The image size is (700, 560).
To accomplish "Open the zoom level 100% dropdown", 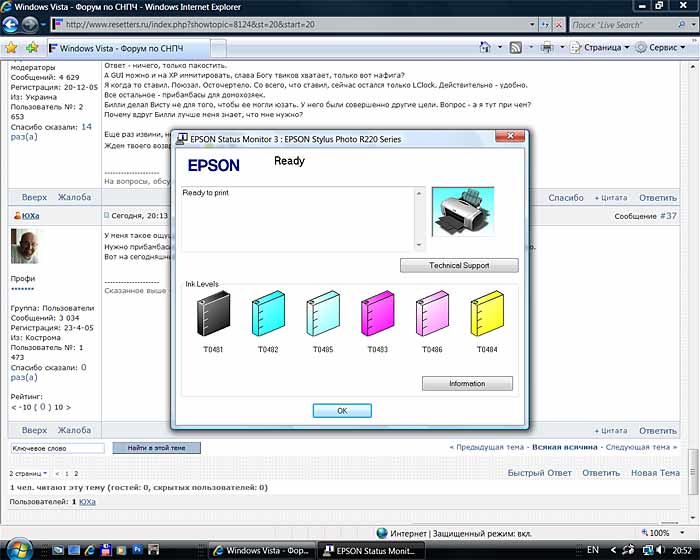I will tap(682, 533).
